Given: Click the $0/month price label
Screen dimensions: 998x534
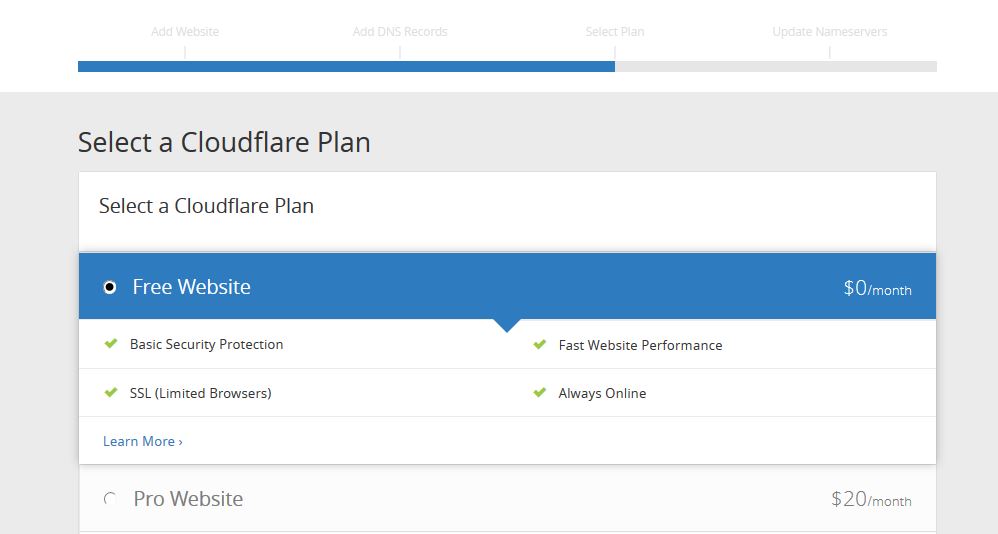Looking at the screenshot, I should pos(877,288).
